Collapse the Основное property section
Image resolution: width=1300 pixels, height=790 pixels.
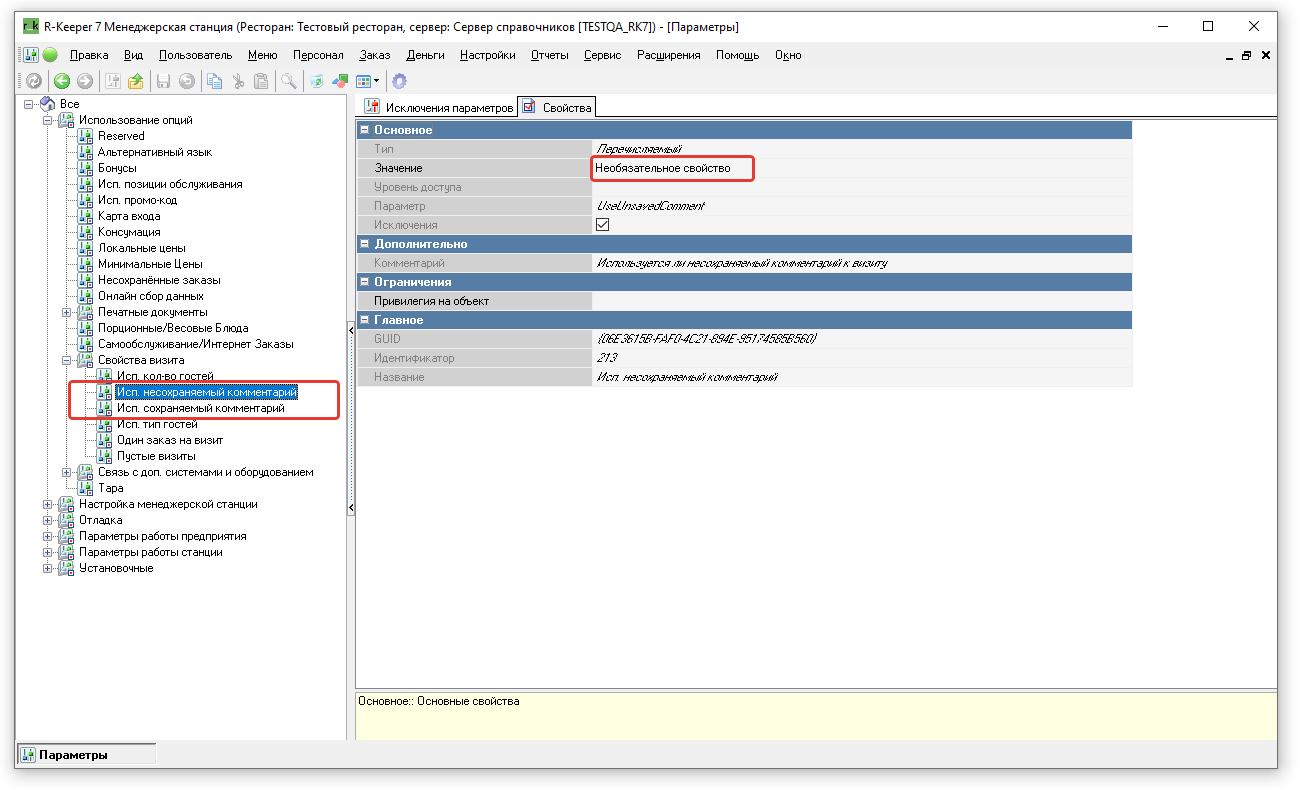pyautogui.click(x=365, y=130)
